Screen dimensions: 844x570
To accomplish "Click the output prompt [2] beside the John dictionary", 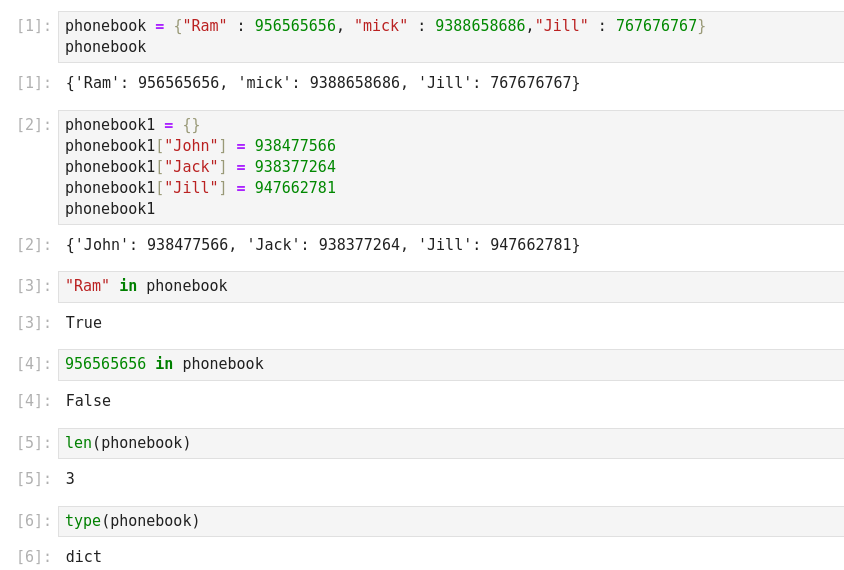I will tap(33, 245).
